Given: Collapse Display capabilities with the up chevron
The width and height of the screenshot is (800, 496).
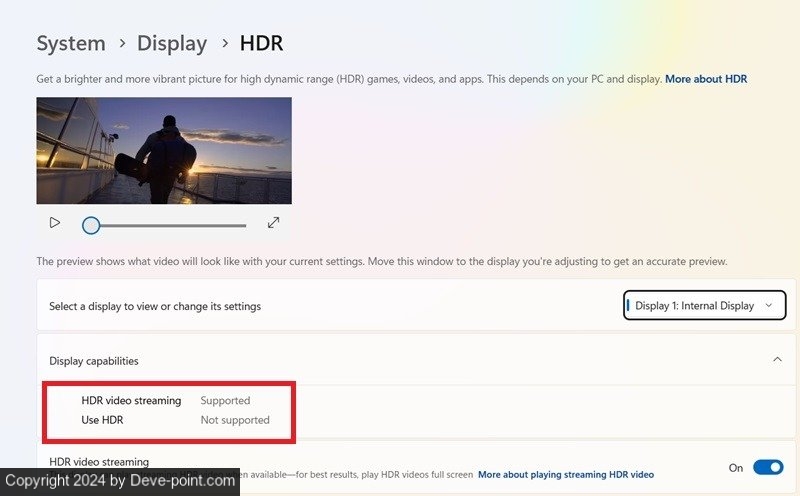Looking at the screenshot, I should 777,360.
